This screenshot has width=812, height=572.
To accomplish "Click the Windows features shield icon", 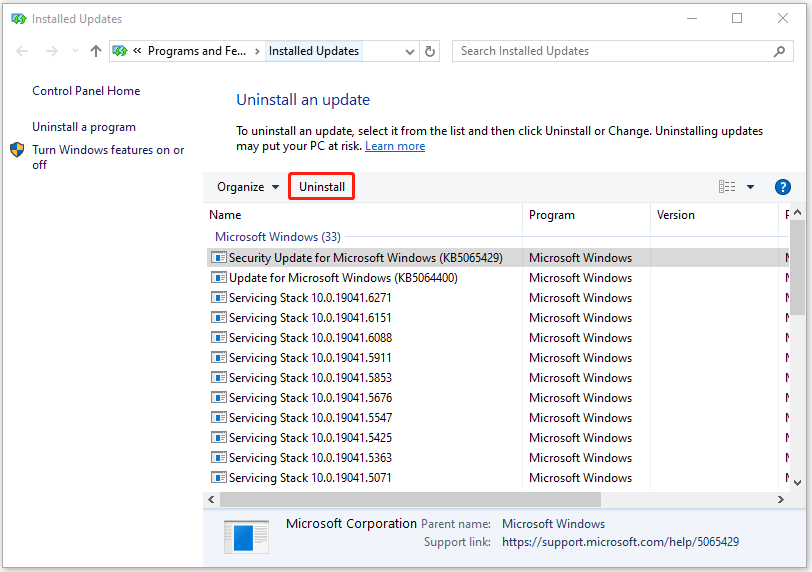I will tap(17, 150).
